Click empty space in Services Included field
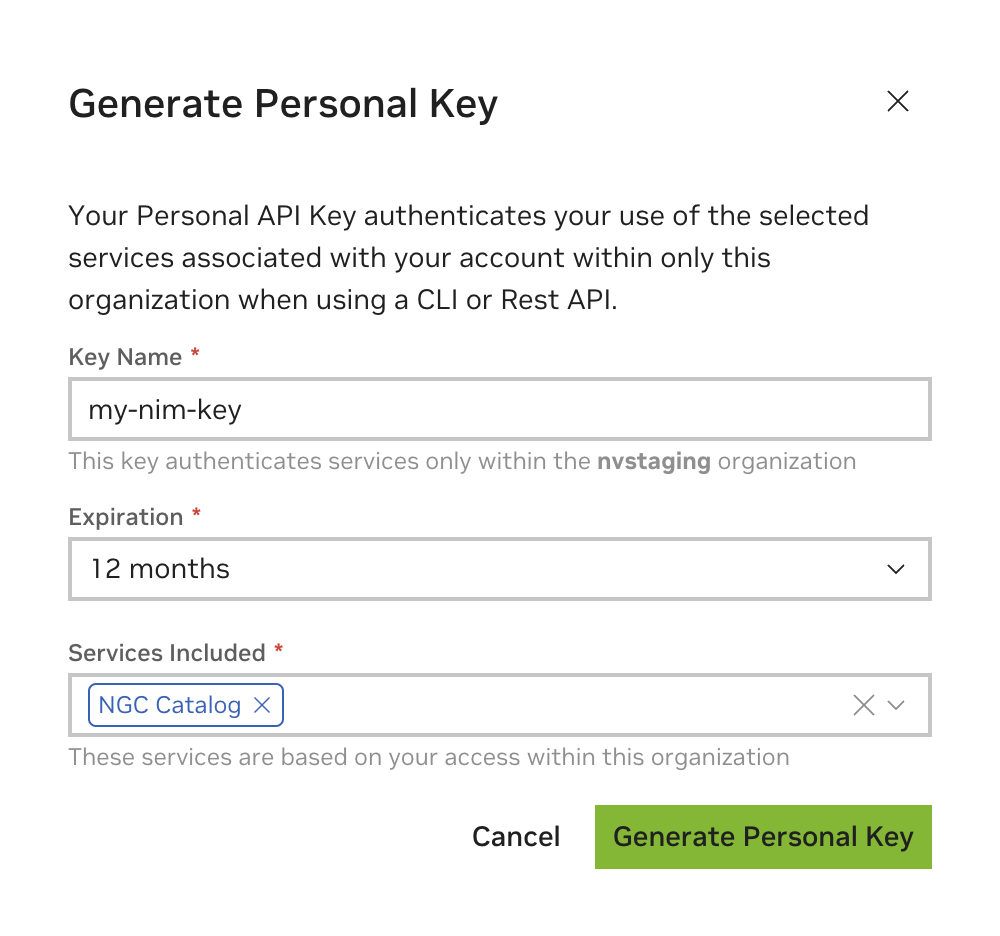1000x936 pixels. click(560, 705)
